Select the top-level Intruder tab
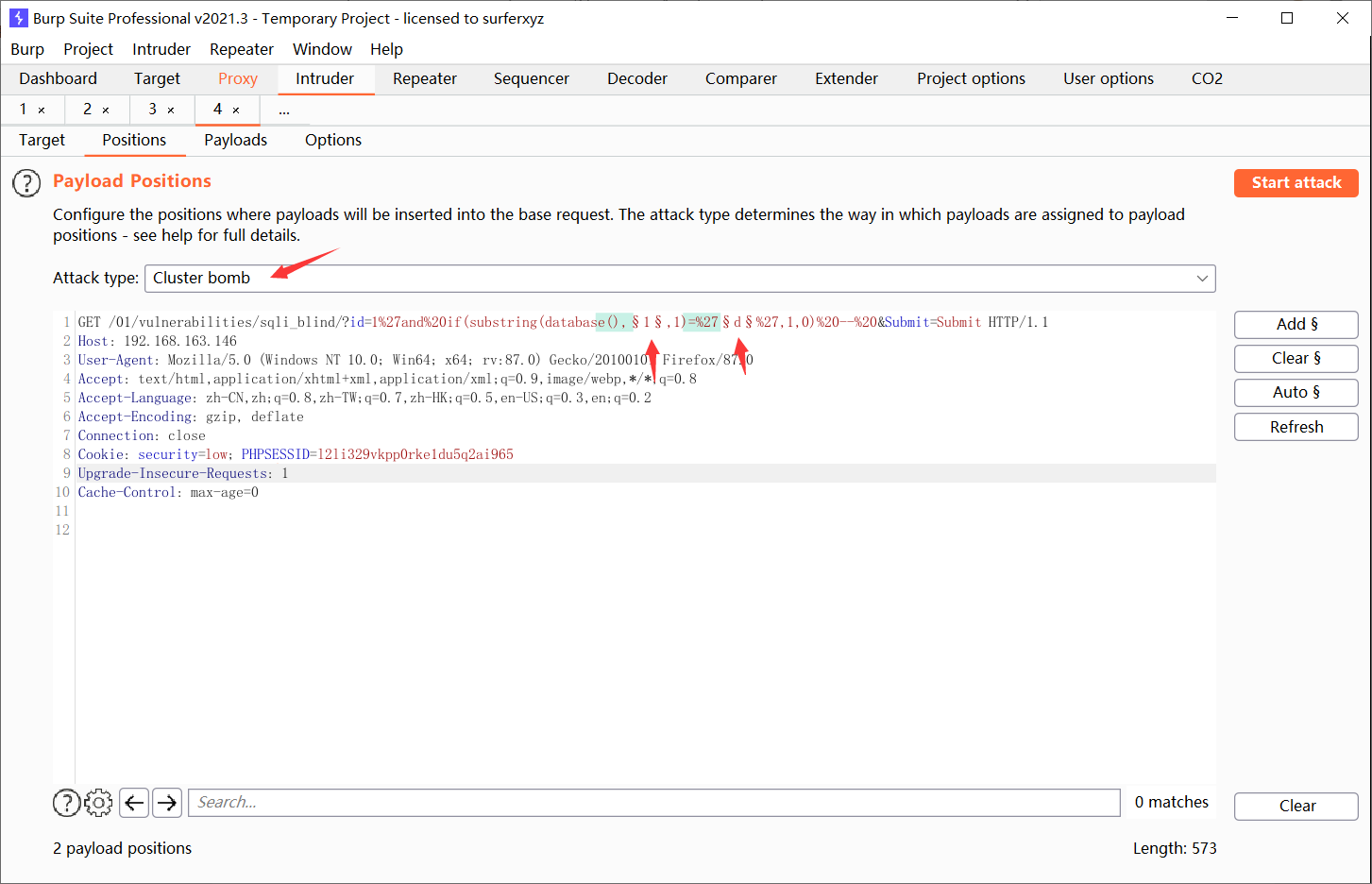 tap(325, 78)
